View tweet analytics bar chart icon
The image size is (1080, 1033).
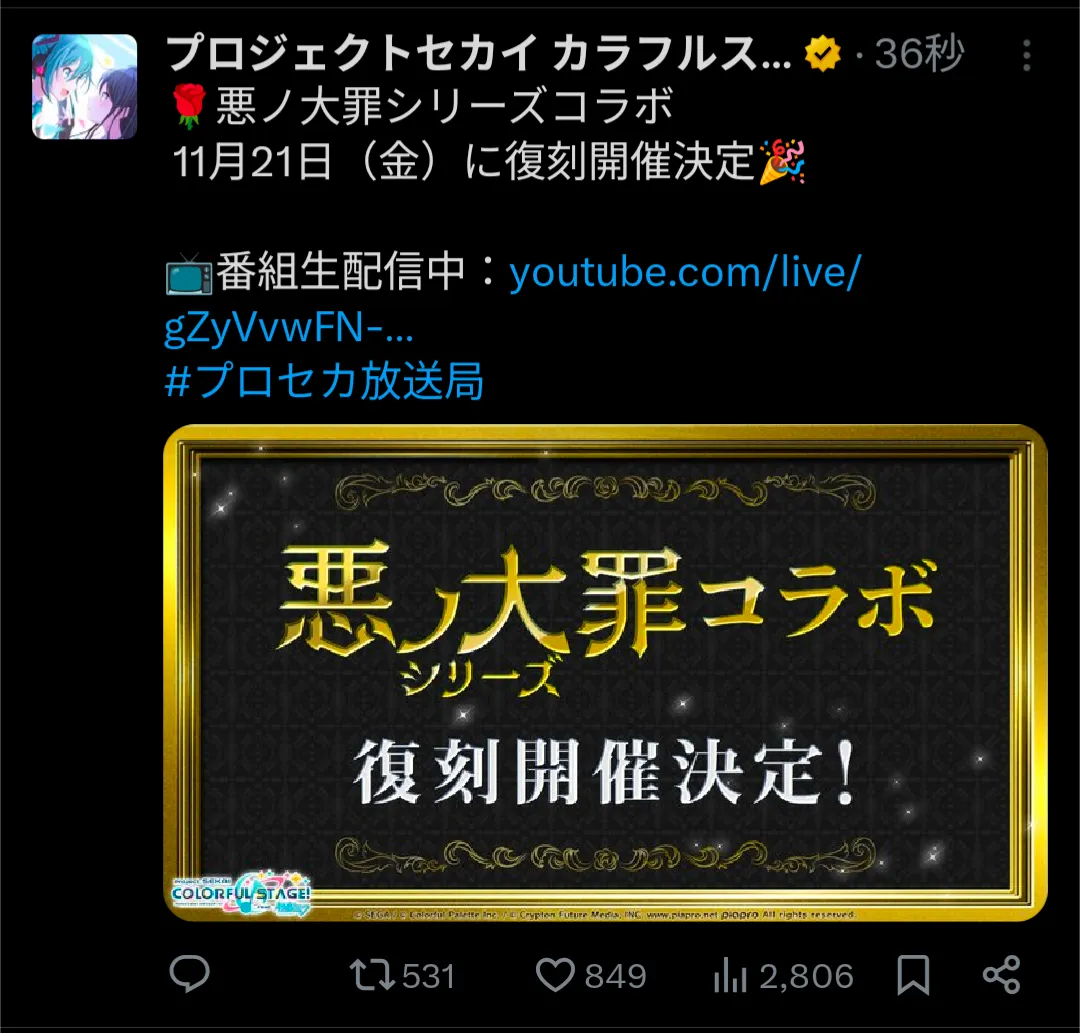coord(730,975)
